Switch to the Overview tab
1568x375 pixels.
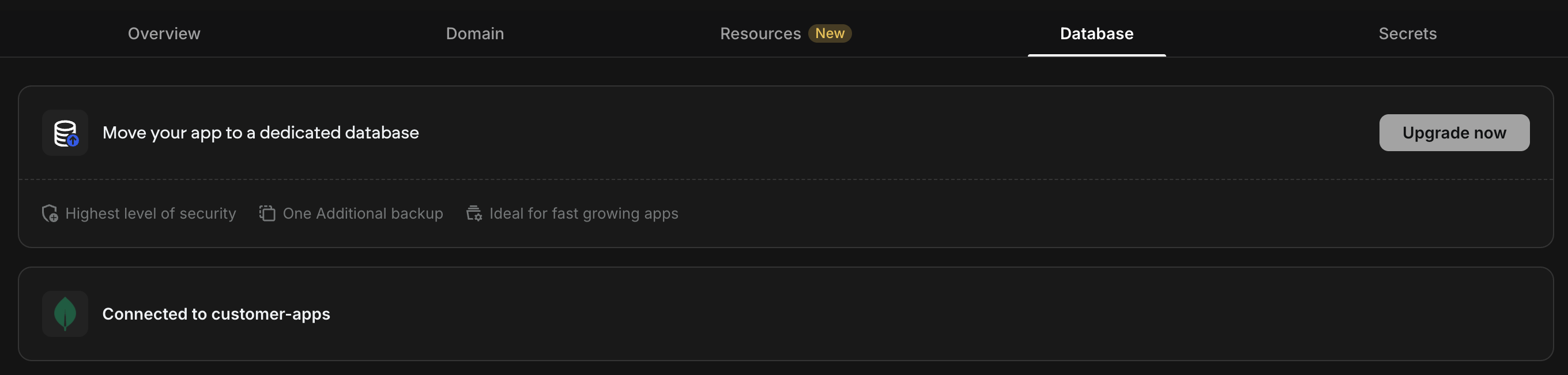pyautogui.click(x=164, y=33)
